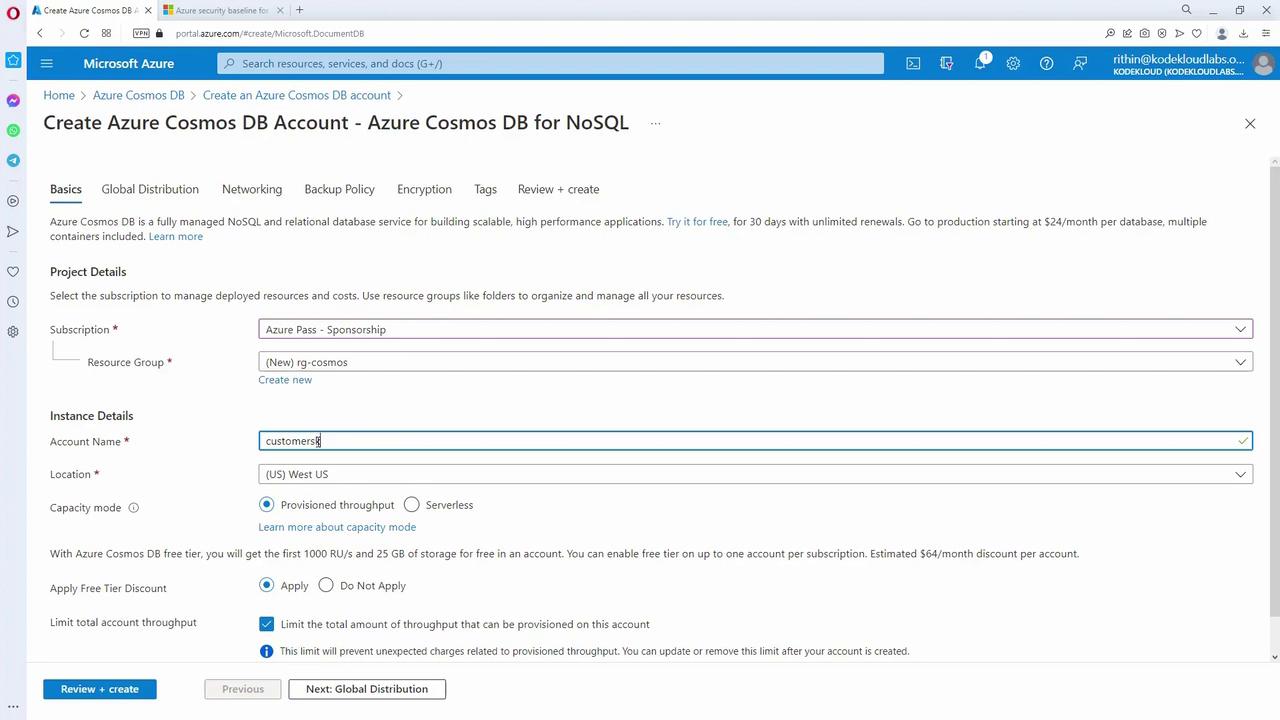Image resolution: width=1280 pixels, height=720 pixels.
Task: Go to Create an Azure Cosmos DB account breadcrumb
Action: tap(297, 95)
